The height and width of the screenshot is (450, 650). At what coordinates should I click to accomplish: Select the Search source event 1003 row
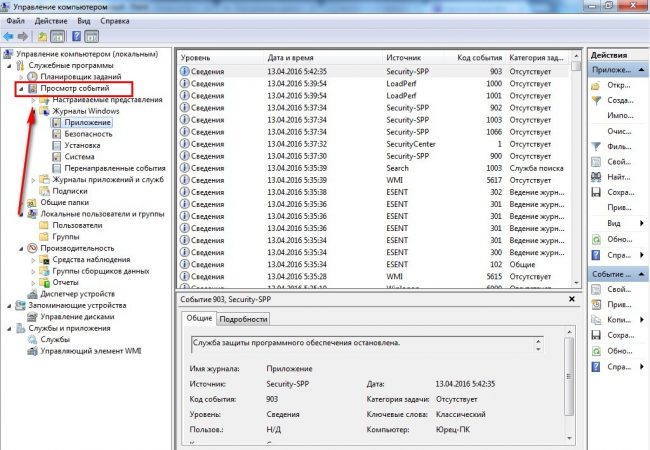pos(374,168)
